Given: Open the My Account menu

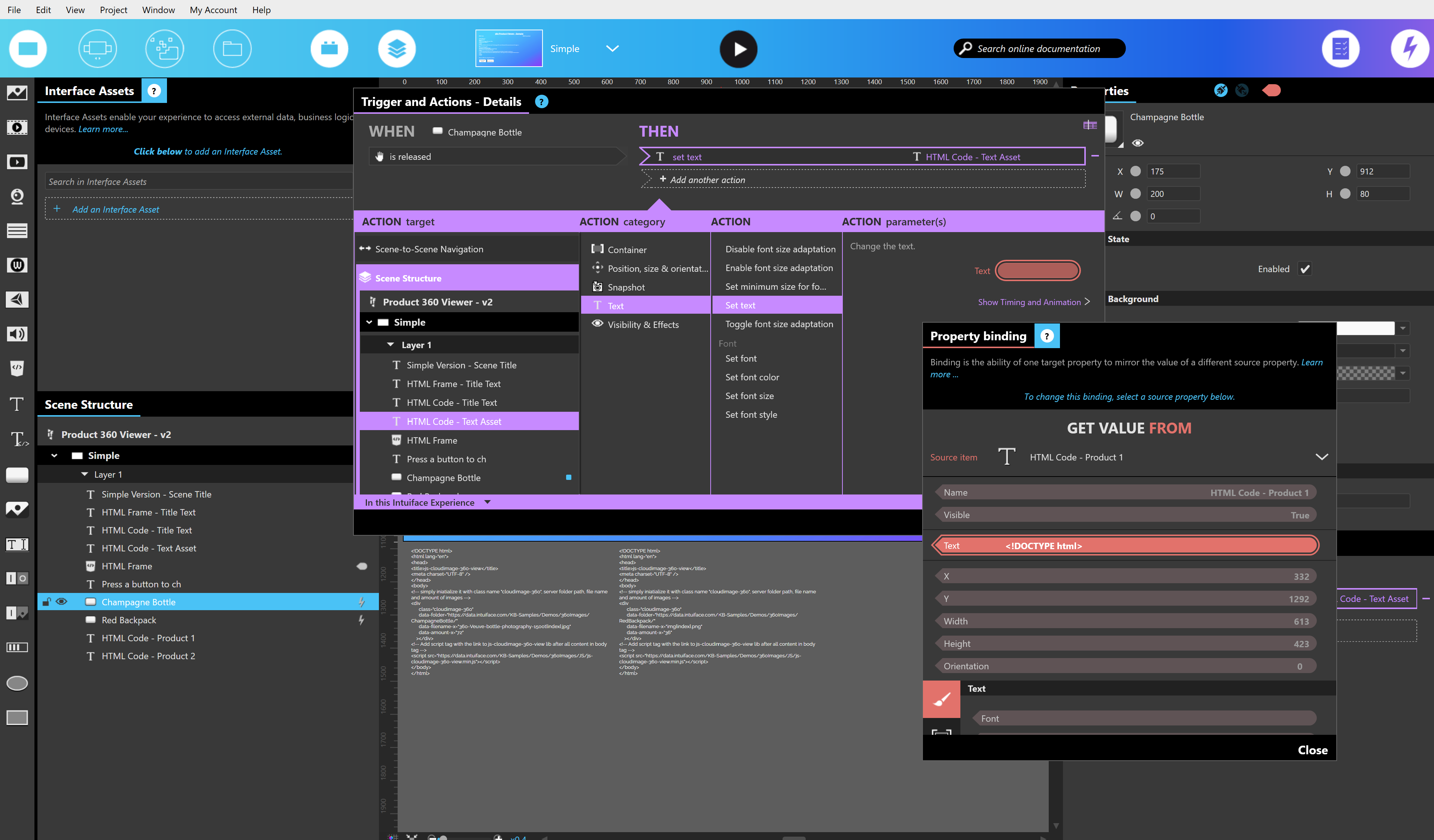Looking at the screenshot, I should tap(213, 10).
